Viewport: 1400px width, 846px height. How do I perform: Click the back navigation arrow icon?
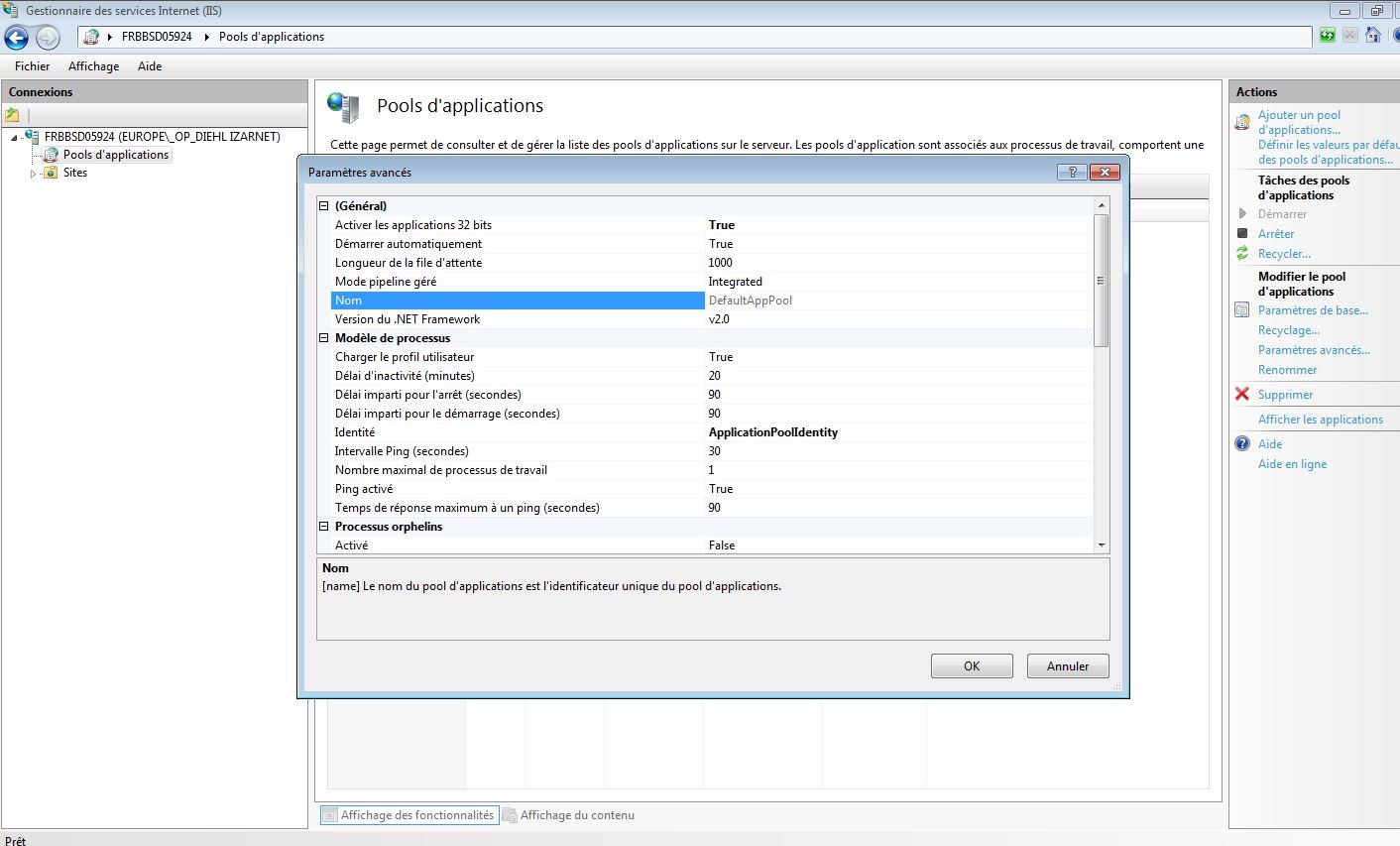tap(17, 38)
